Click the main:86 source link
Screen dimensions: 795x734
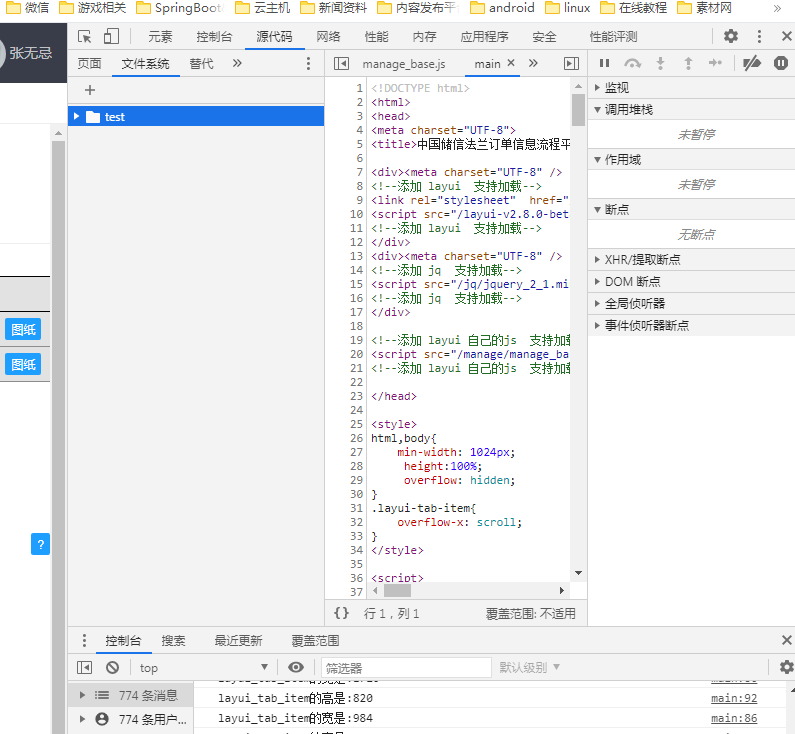(x=734, y=718)
